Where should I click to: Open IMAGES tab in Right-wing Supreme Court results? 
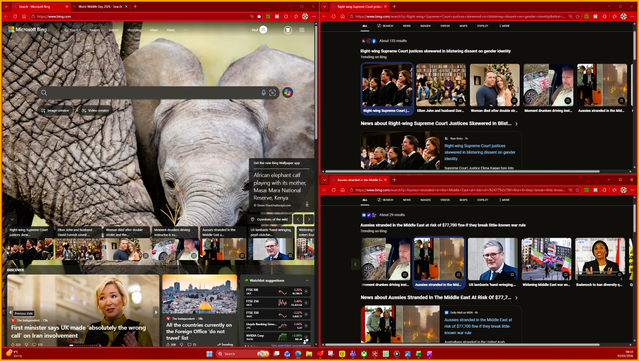pos(425,26)
